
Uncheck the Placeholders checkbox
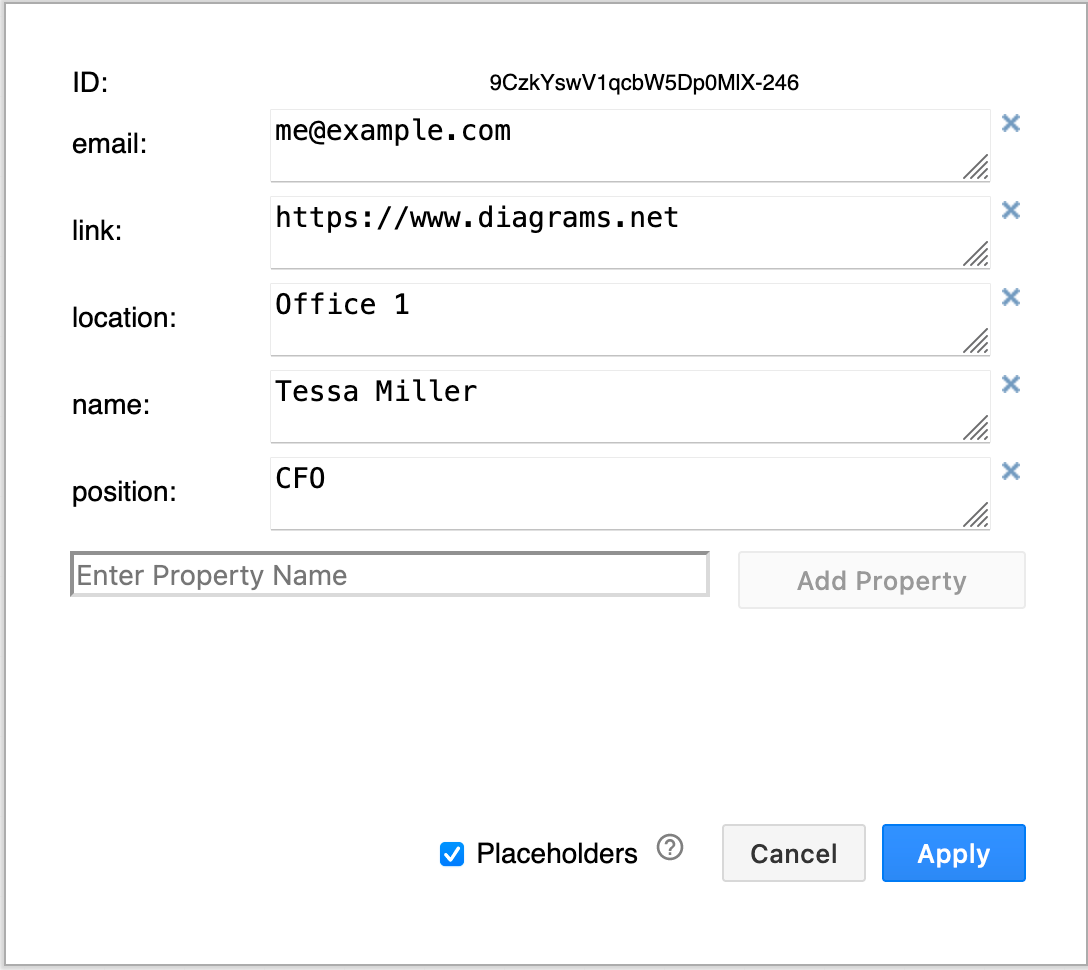coord(452,853)
